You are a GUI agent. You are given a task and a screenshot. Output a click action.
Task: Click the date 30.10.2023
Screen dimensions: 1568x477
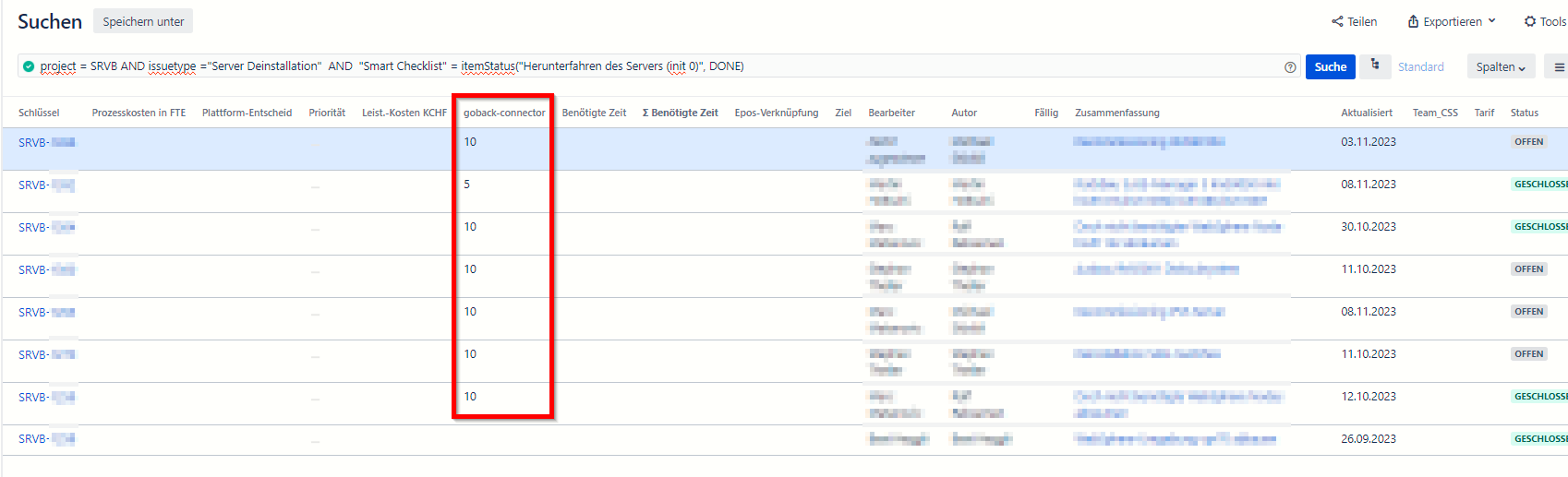(1369, 227)
